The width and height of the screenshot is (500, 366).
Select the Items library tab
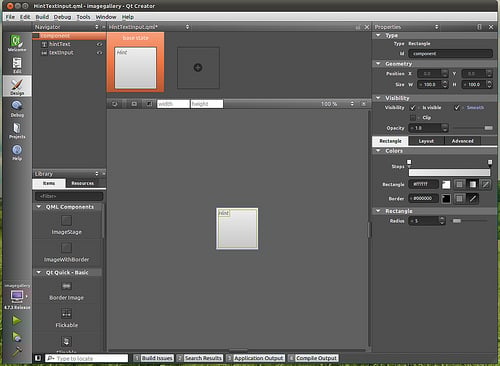49,183
